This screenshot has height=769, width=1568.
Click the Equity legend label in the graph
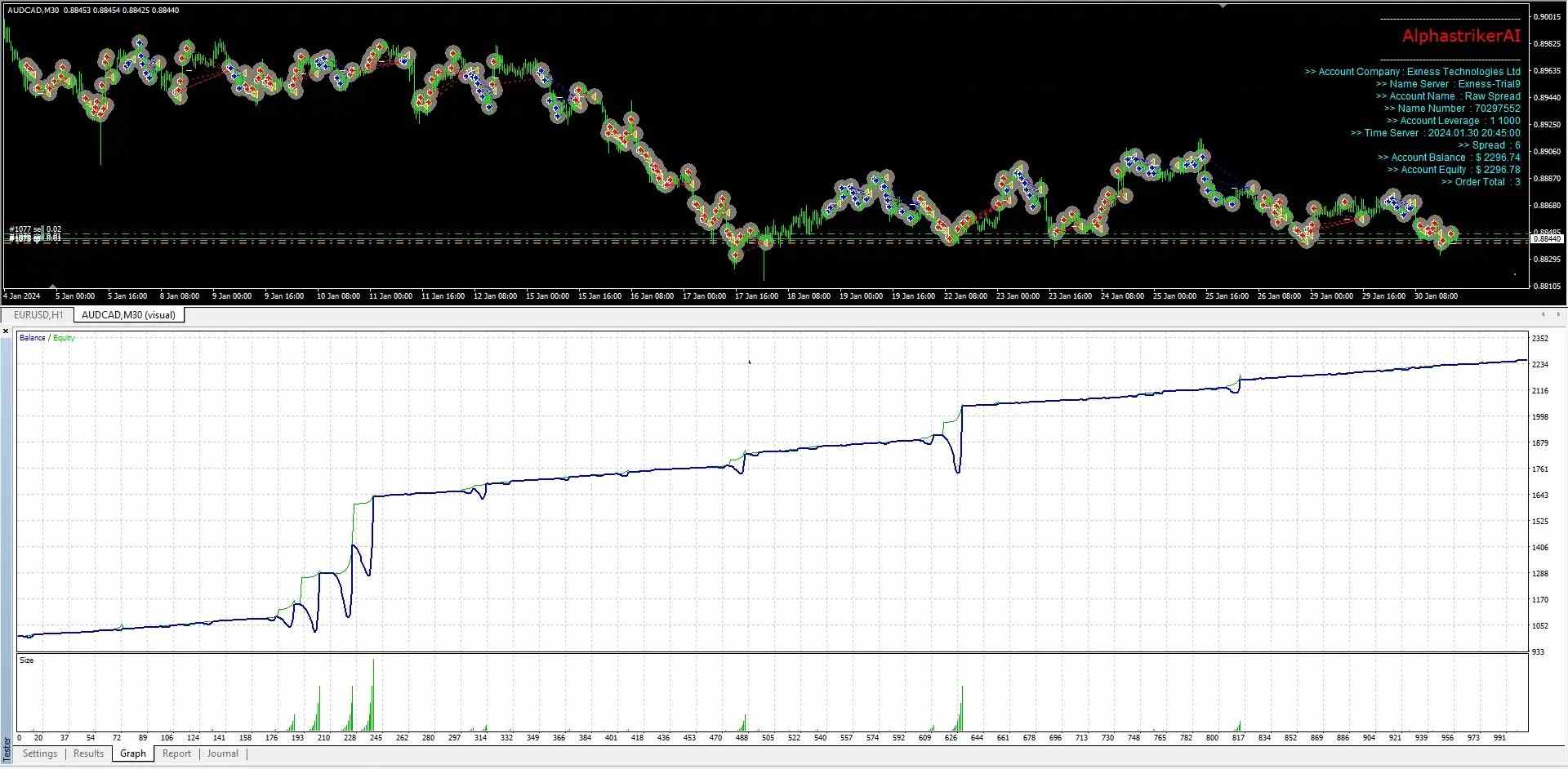(x=64, y=338)
